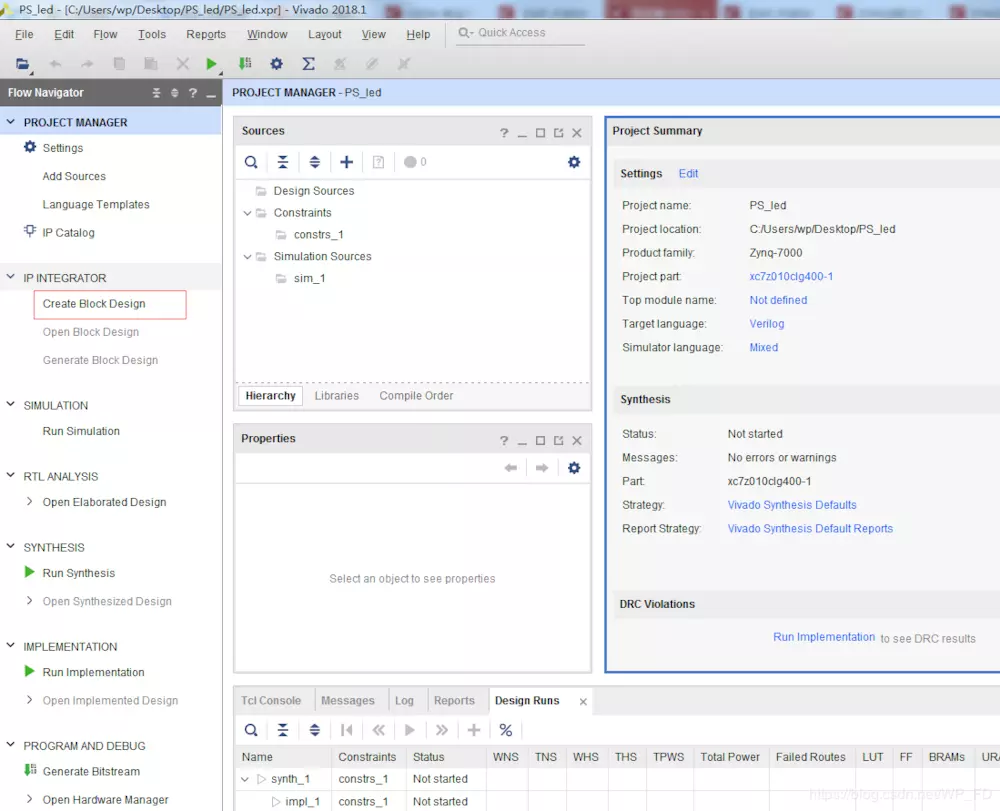The width and height of the screenshot is (1000, 811).
Task: Select constrs_1 in Sources tree
Action: [x=318, y=235]
